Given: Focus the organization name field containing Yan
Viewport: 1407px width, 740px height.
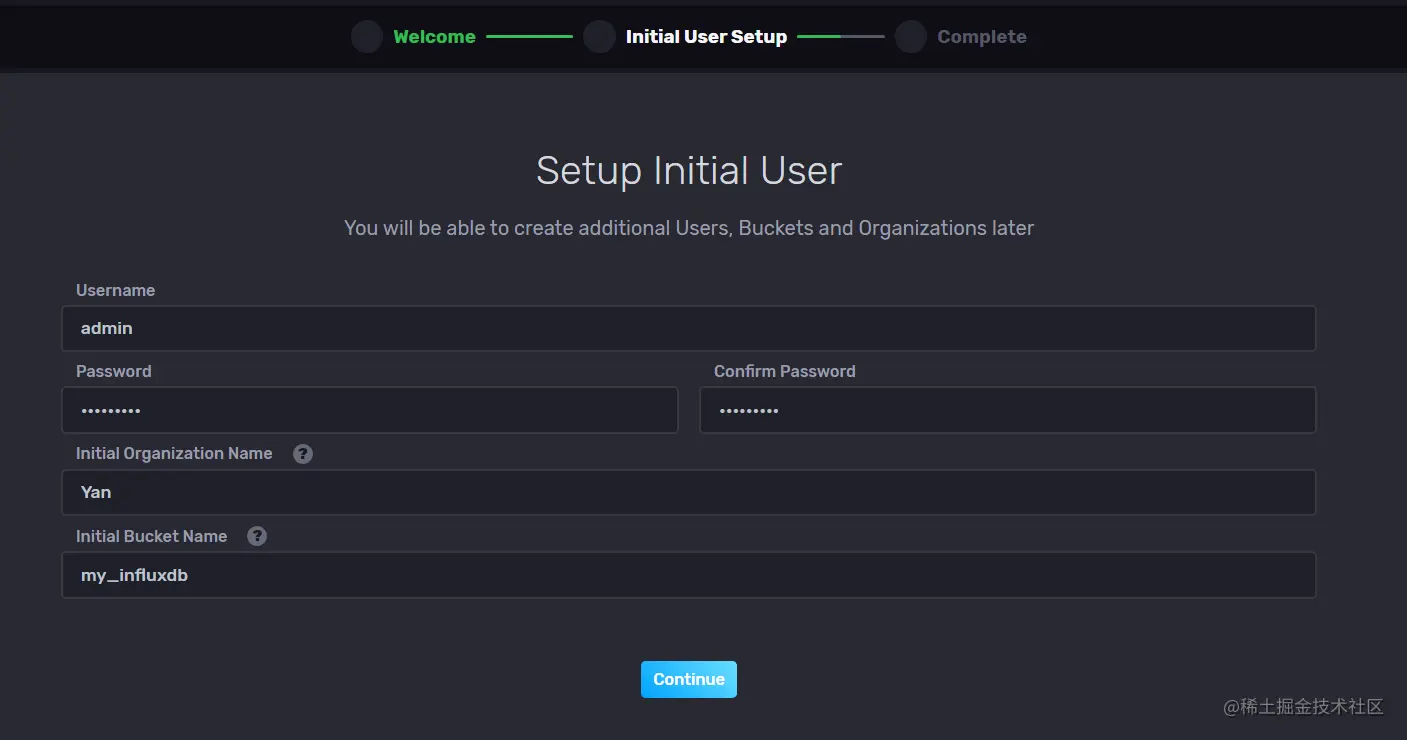Looking at the screenshot, I should pyautogui.click(x=689, y=492).
